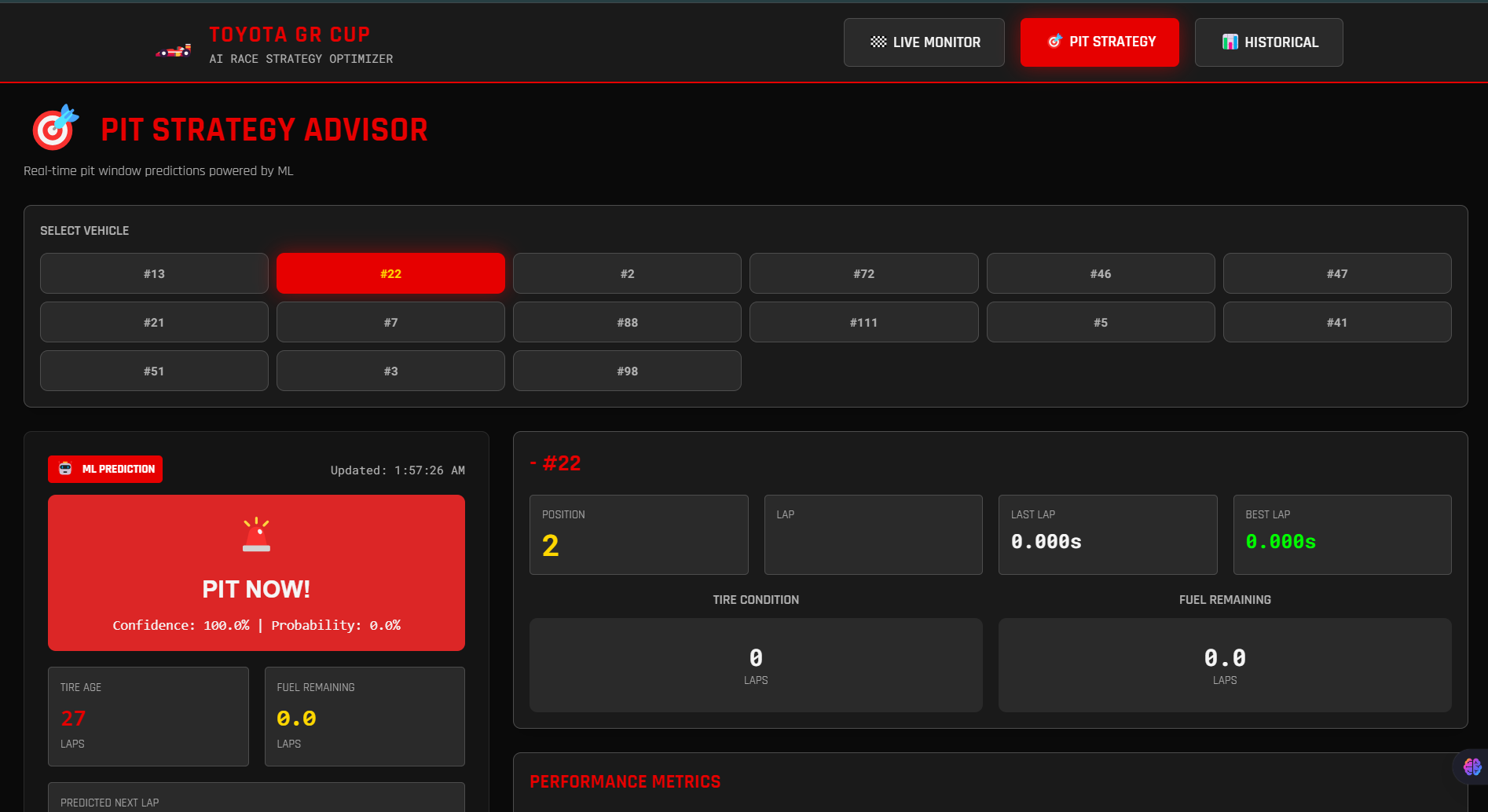
Task: Click the AI Race Strategy Optimizer subtitle
Action: click(x=301, y=59)
